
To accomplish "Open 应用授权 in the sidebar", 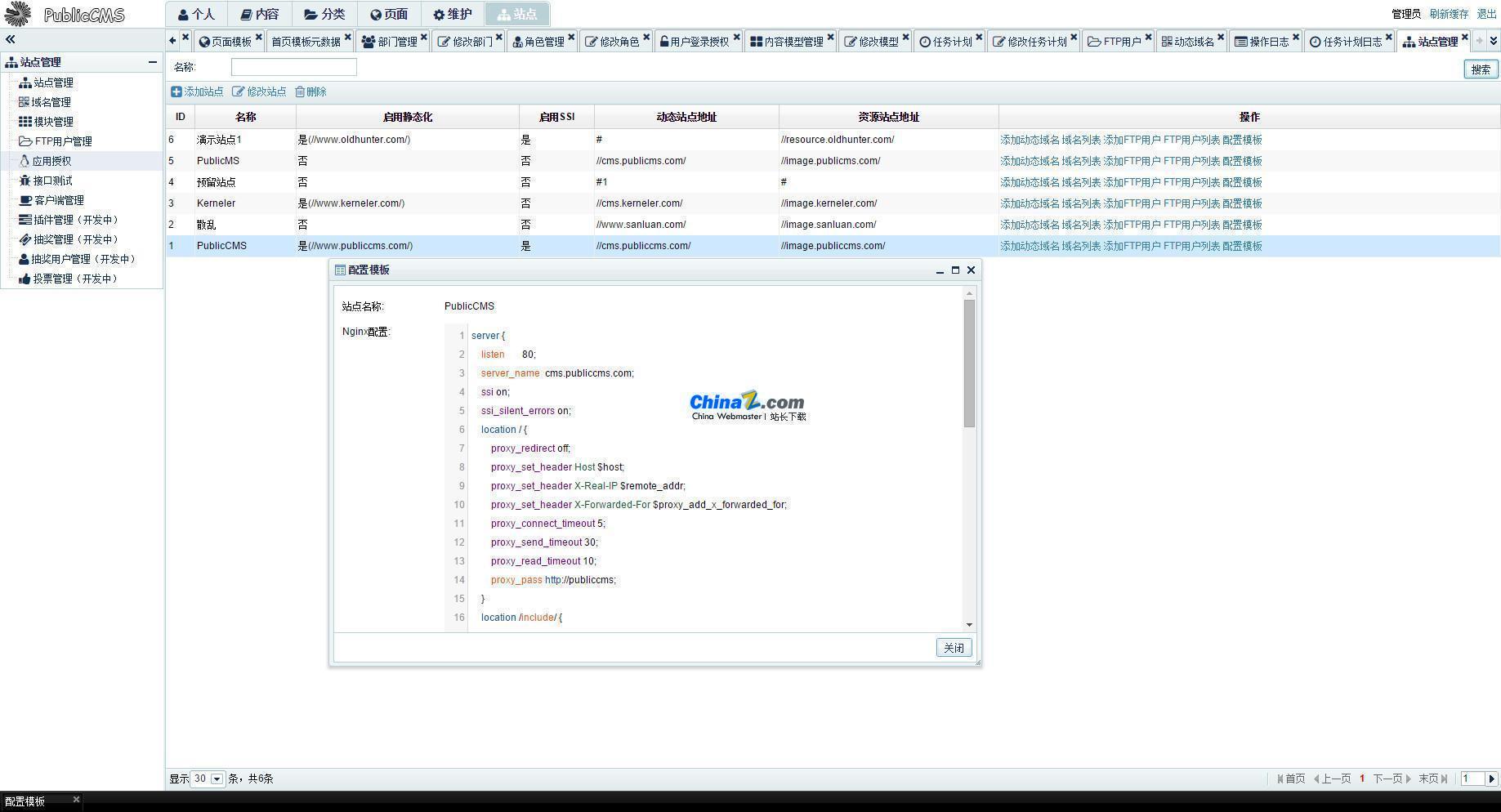I will [45, 161].
